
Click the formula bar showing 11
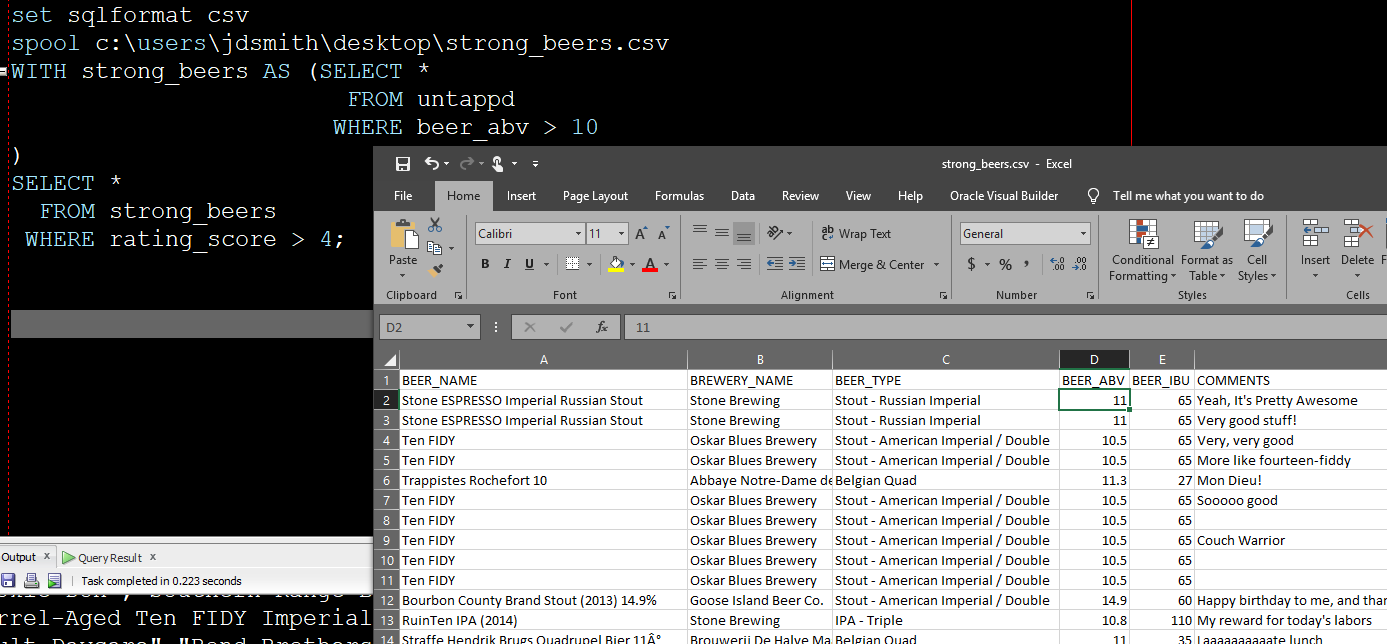coord(1004,327)
